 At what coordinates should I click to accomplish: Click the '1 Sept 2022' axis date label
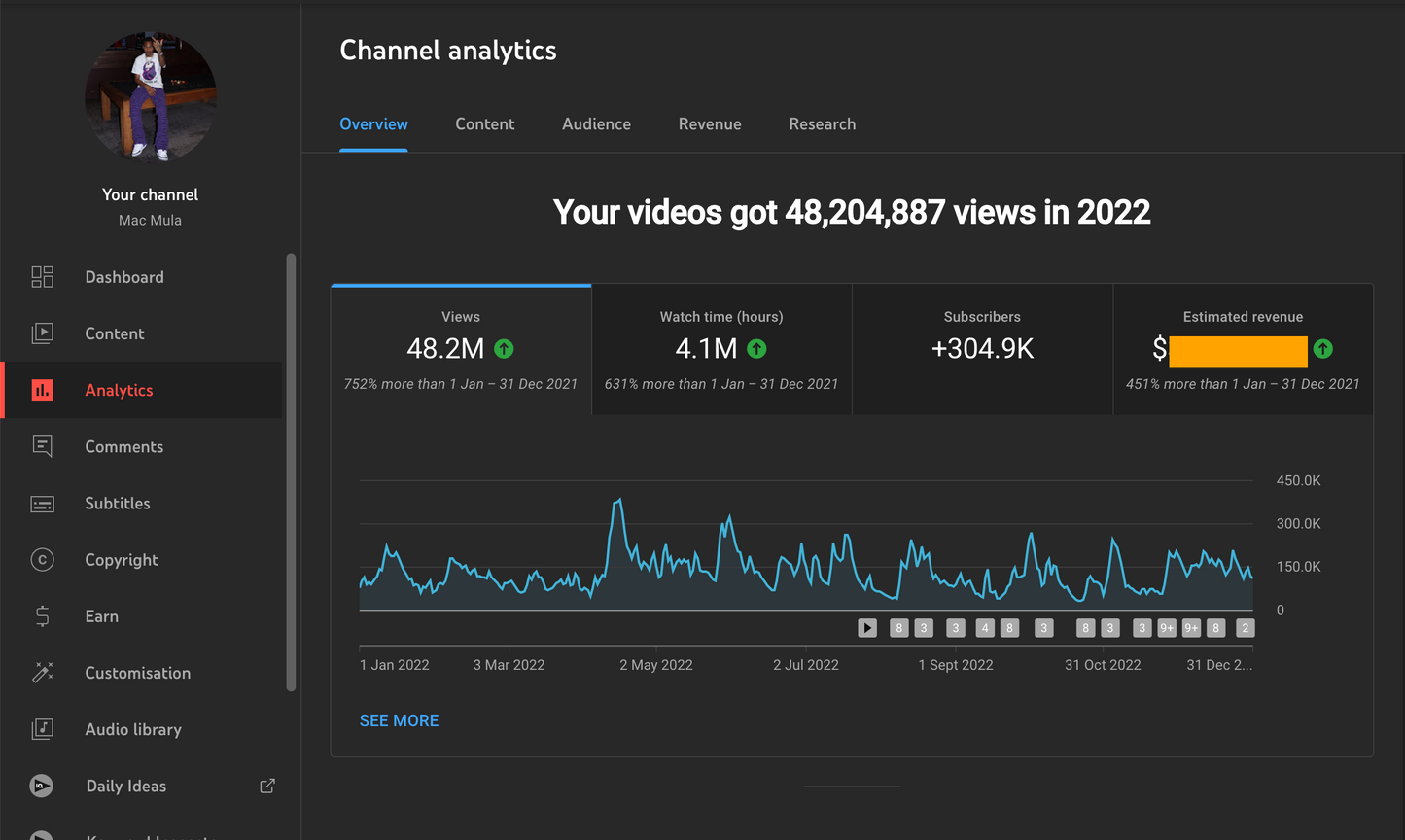956,665
